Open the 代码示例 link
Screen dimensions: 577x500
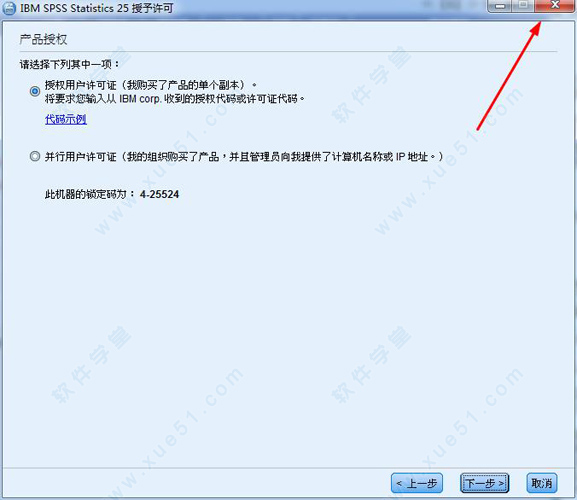coord(66,119)
